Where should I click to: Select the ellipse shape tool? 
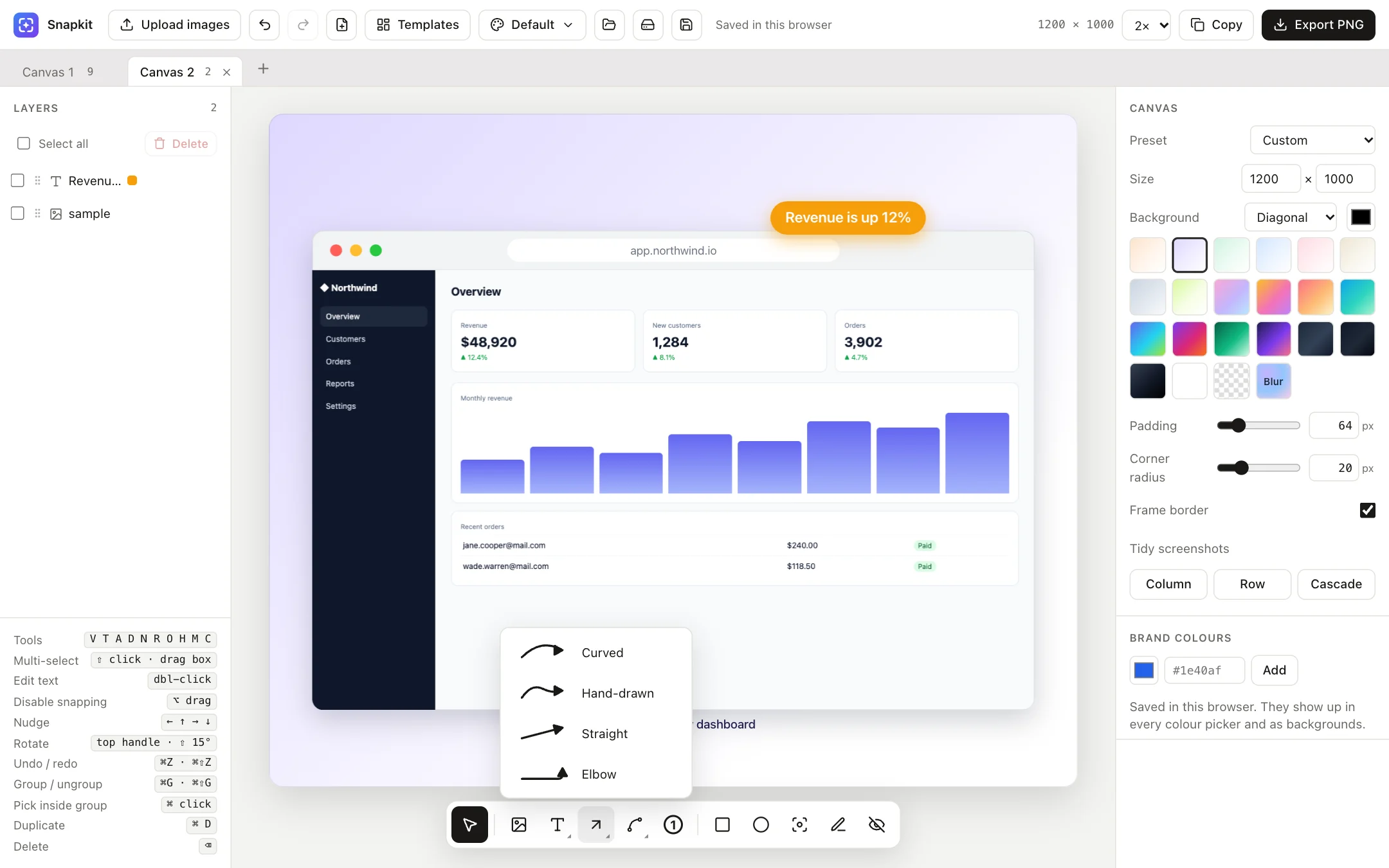761,824
